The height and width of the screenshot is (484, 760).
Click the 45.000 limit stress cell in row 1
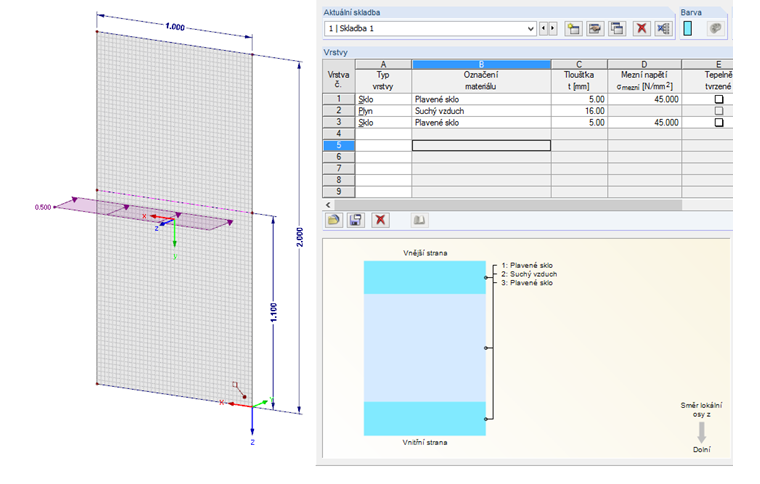[x=644, y=99]
